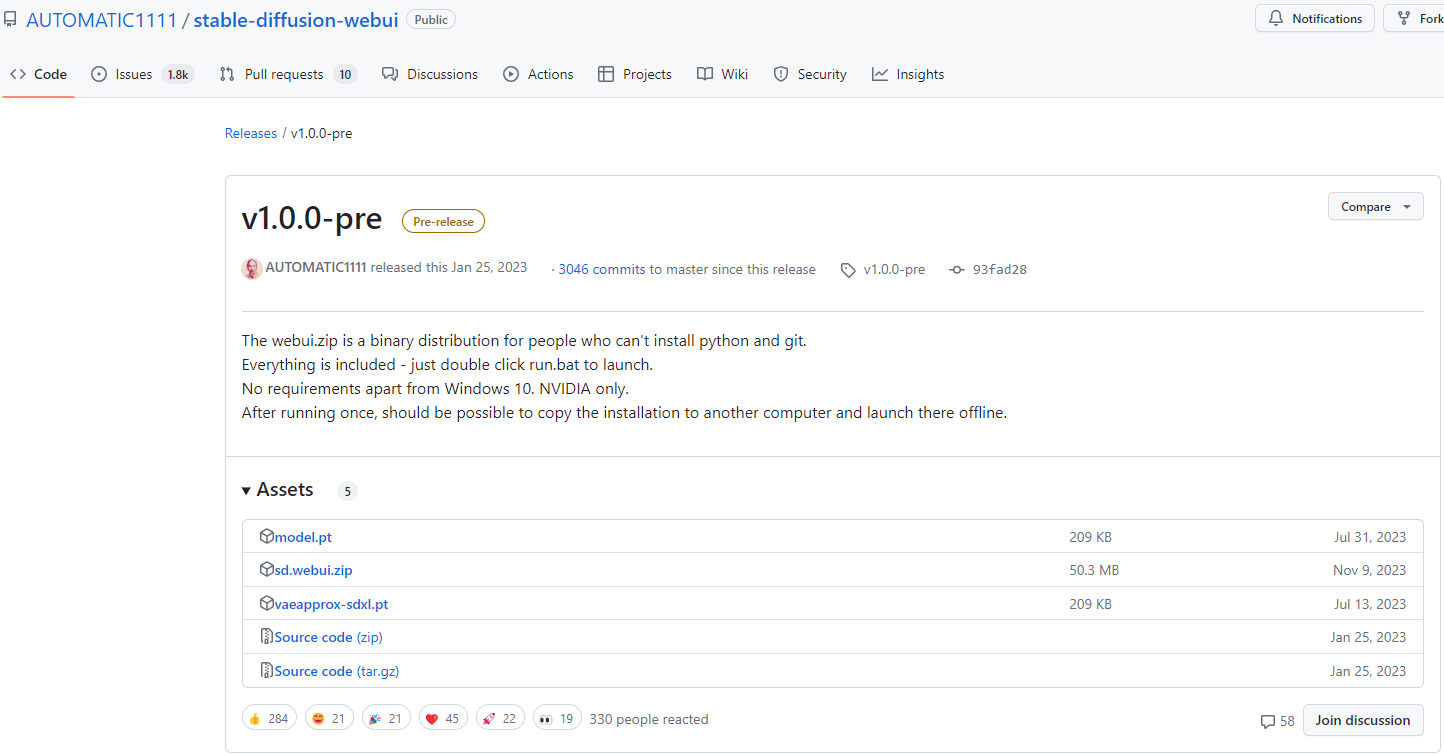Click the Public repository badge
The height and width of the screenshot is (755, 1444).
(x=431, y=19)
